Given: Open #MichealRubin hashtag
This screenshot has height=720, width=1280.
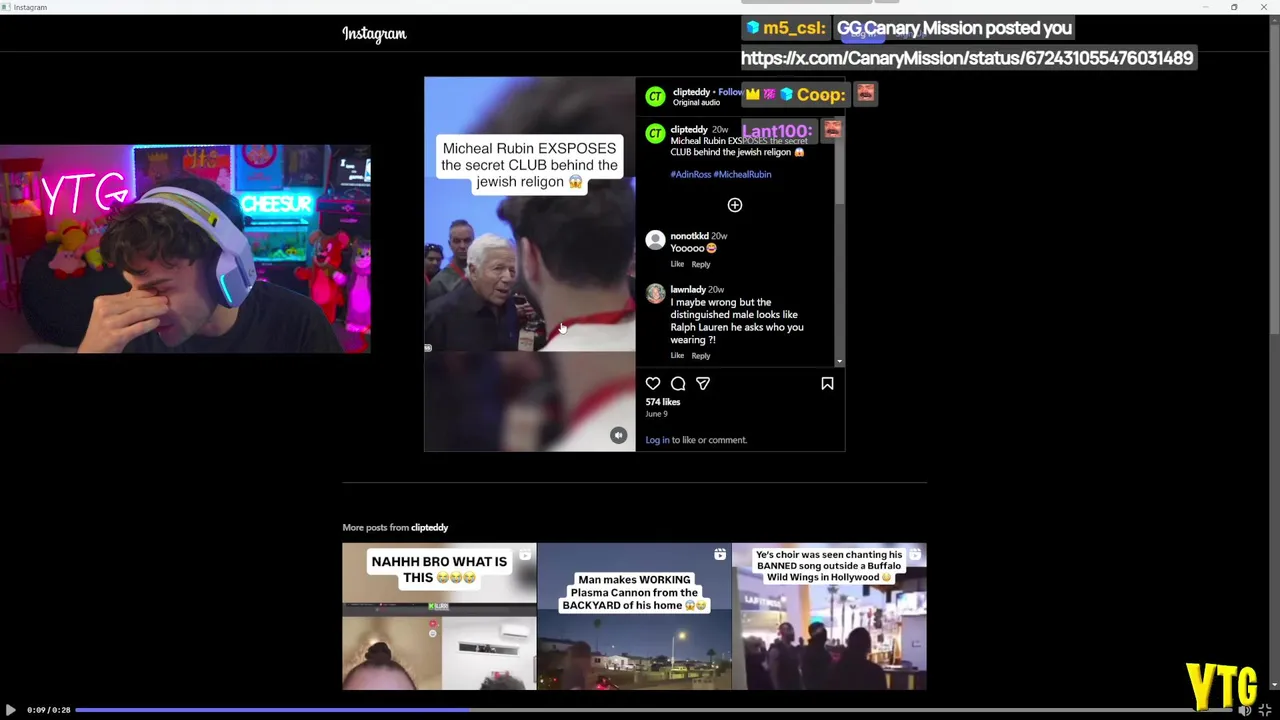Looking at the screenshot, I should pos(742,174).
